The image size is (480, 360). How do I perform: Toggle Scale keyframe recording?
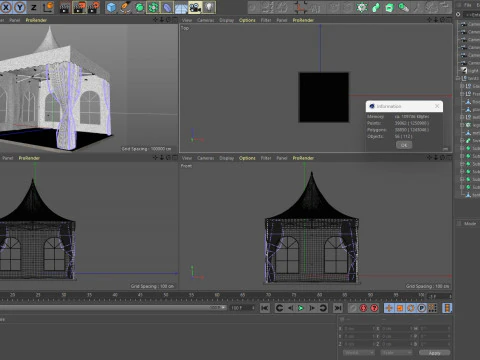(x=400, y=308)
